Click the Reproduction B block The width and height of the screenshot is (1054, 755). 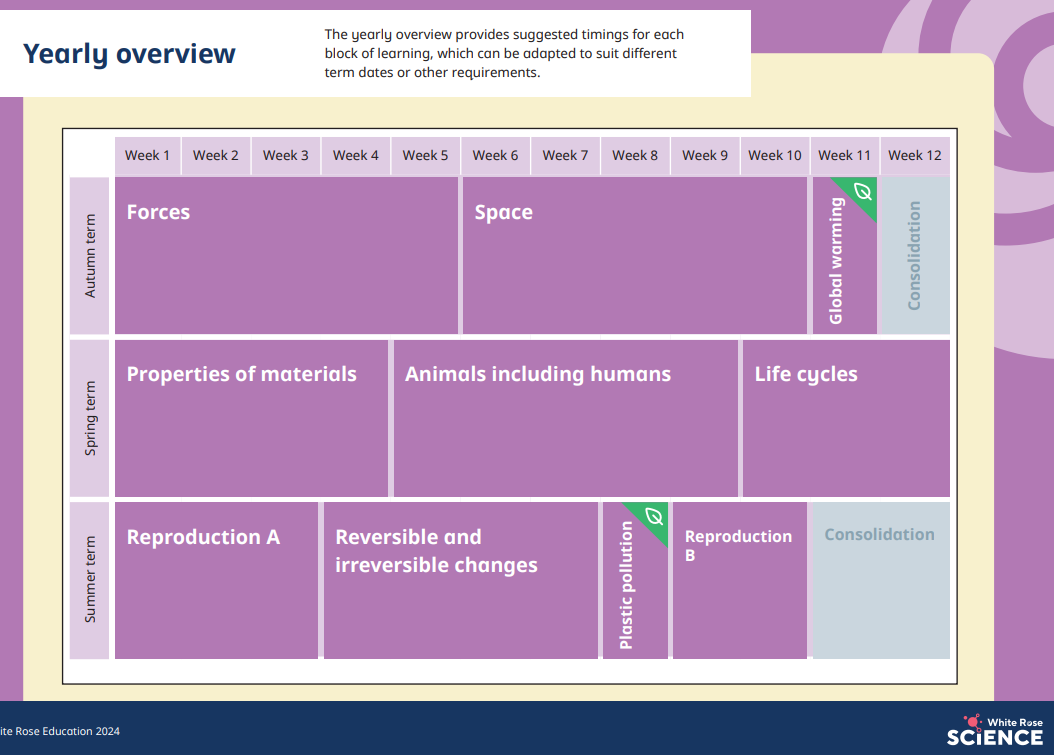click(x=739, y=580)
